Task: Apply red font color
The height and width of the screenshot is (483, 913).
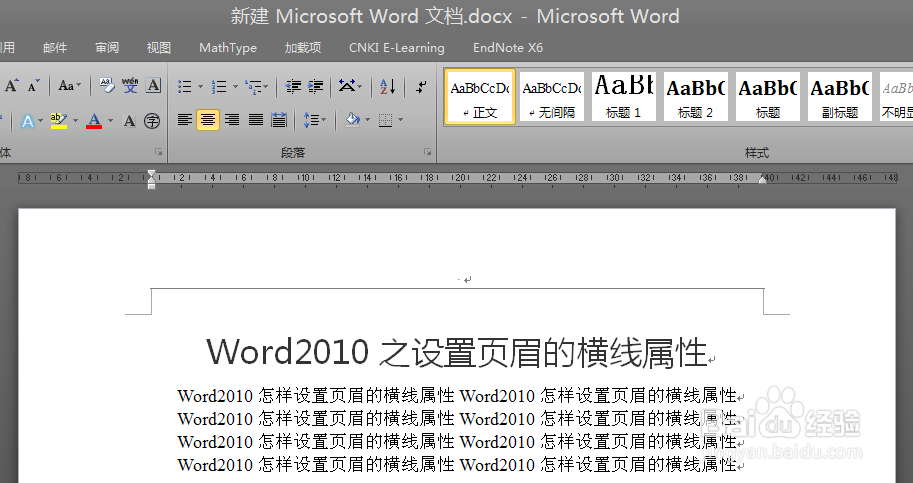Action: tap(94, 120)
